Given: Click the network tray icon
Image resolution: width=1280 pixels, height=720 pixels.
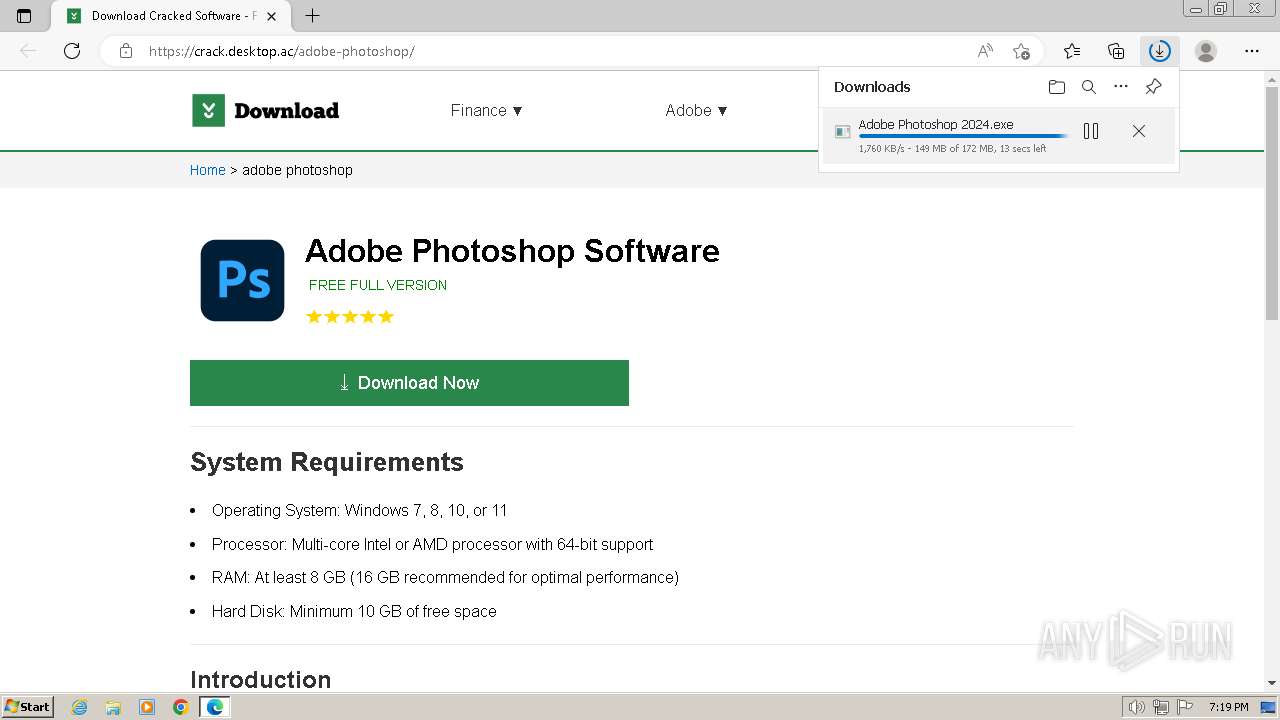Looking at the screenshot, I should pyautogui.click(x=1161, y=707).
